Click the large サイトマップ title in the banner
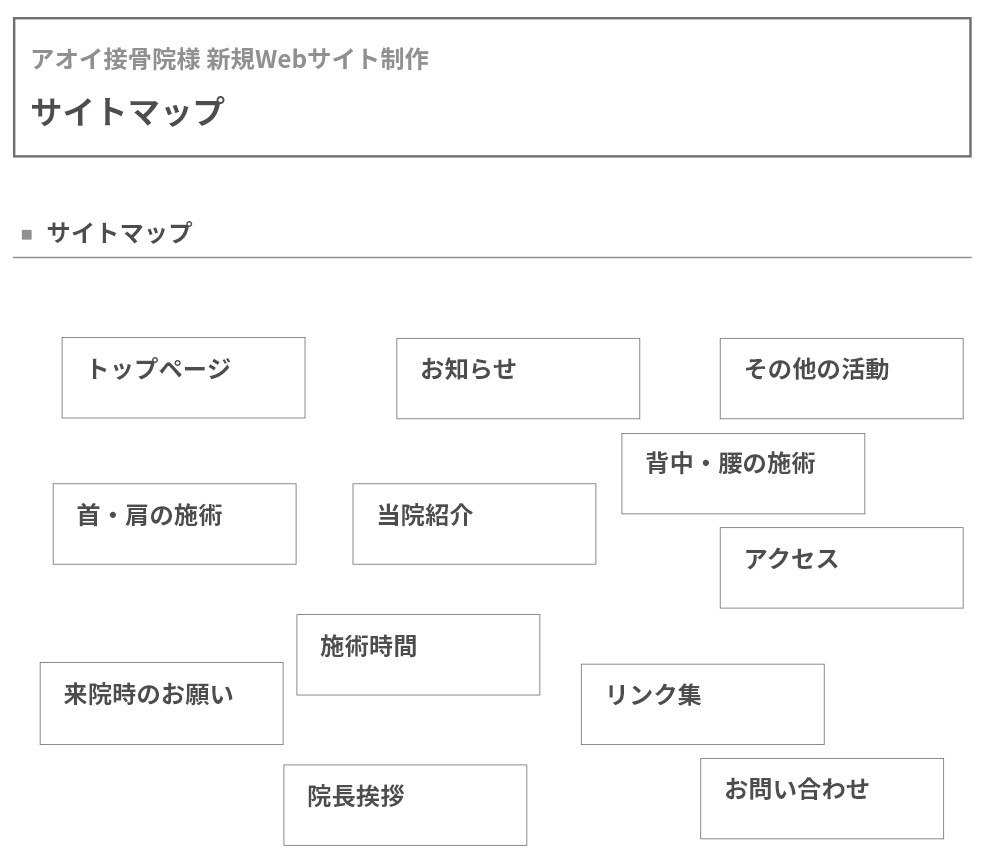This screenshot has height=857, width=988. (x=127, y=111)
